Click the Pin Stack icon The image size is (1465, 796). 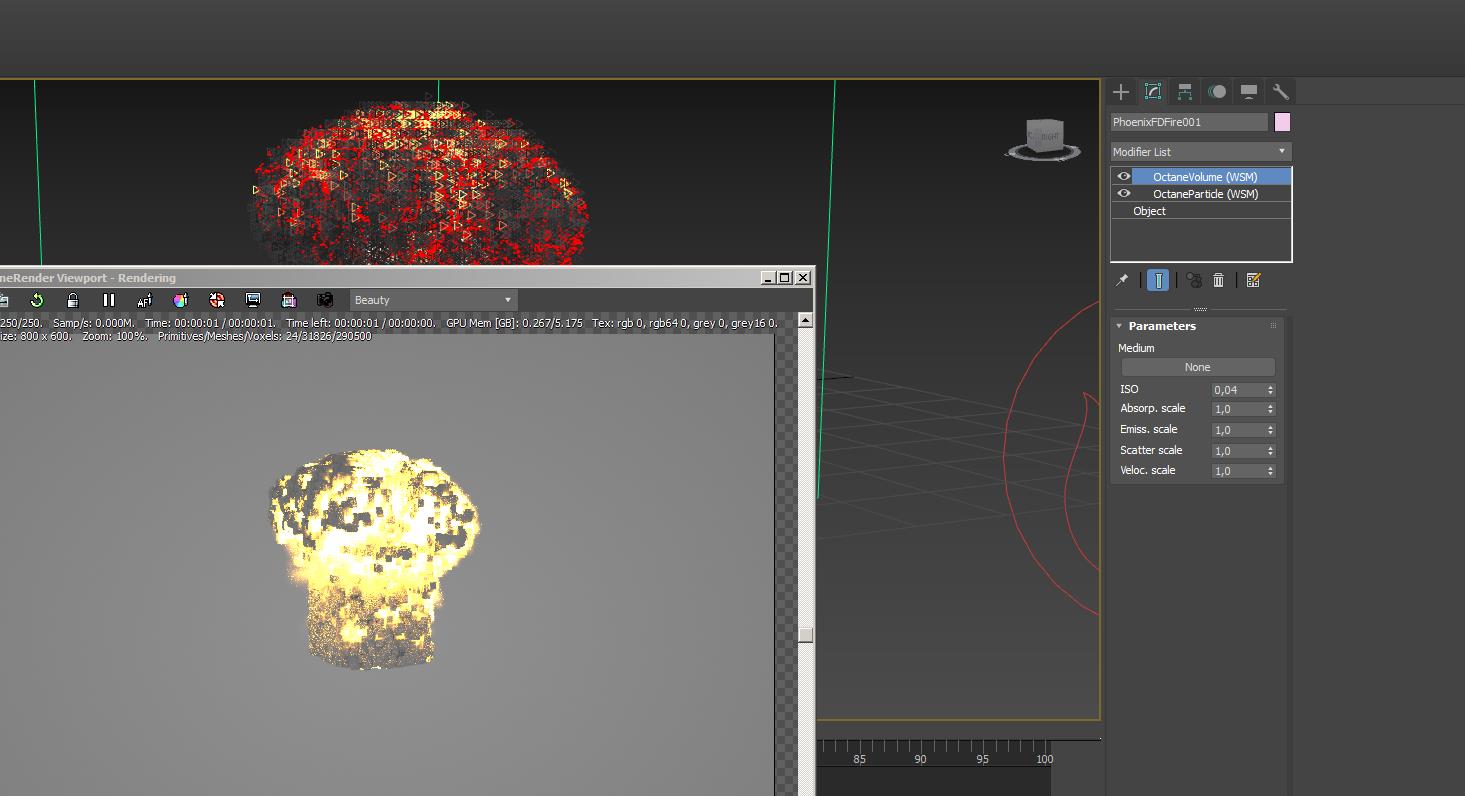(x=1122, y=280)
